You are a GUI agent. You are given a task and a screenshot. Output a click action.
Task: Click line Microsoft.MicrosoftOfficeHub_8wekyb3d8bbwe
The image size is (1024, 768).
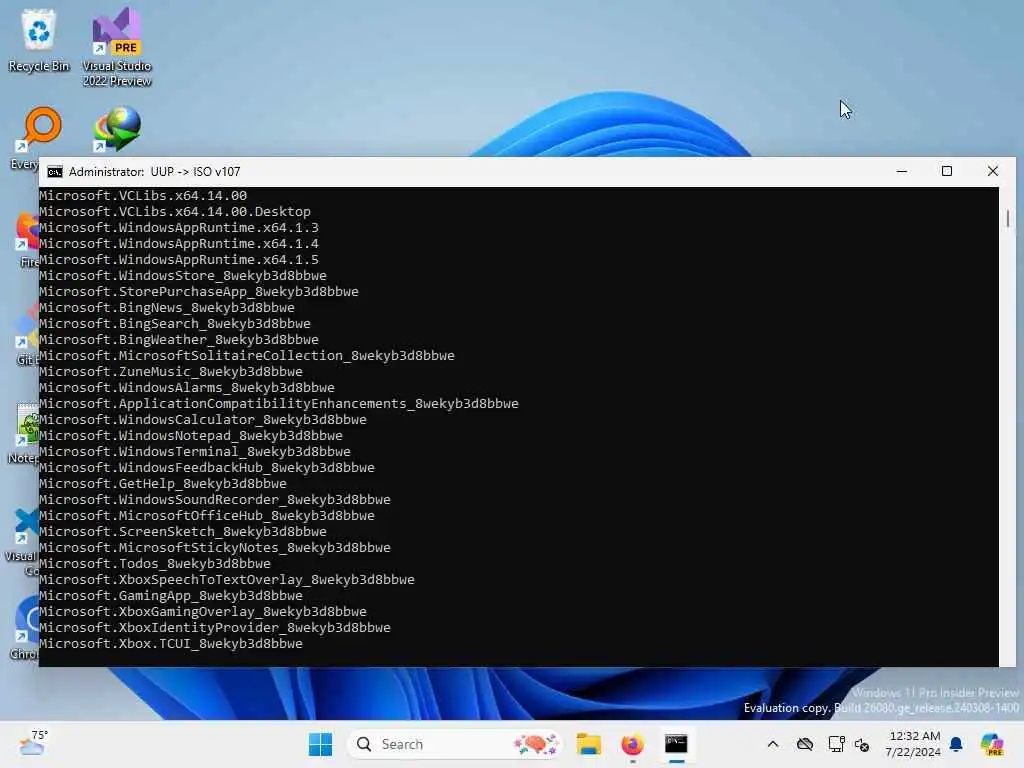pyautogui.click(x=207, y=515)
